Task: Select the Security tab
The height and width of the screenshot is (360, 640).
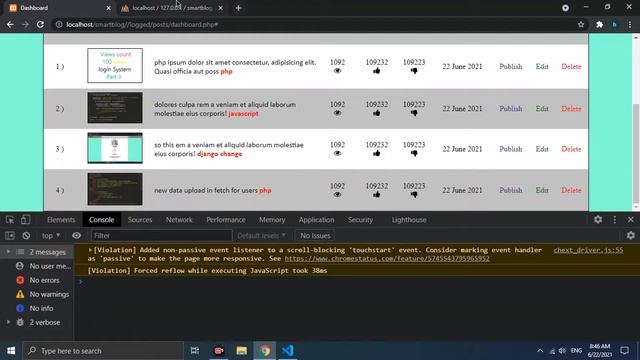Action: coord(360,220)
